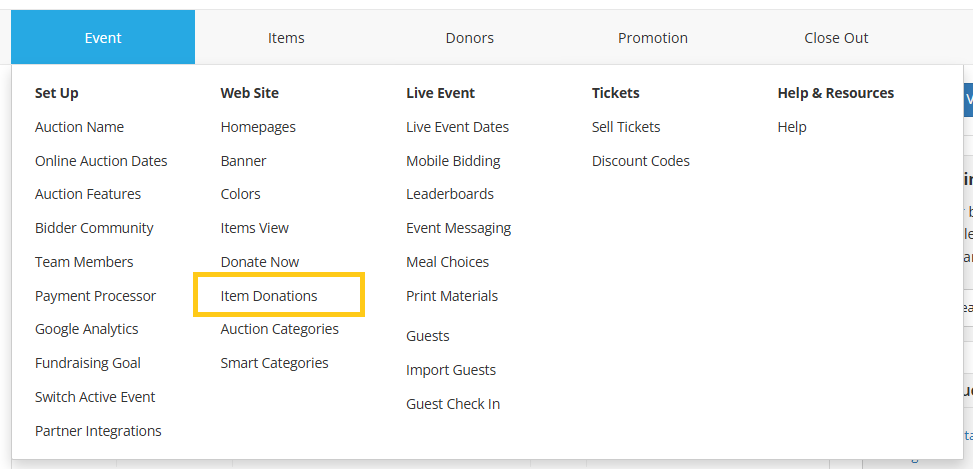Click the Event tab
Image resolution: width=973 pixels, height=469 pixels.
(103, 38)
